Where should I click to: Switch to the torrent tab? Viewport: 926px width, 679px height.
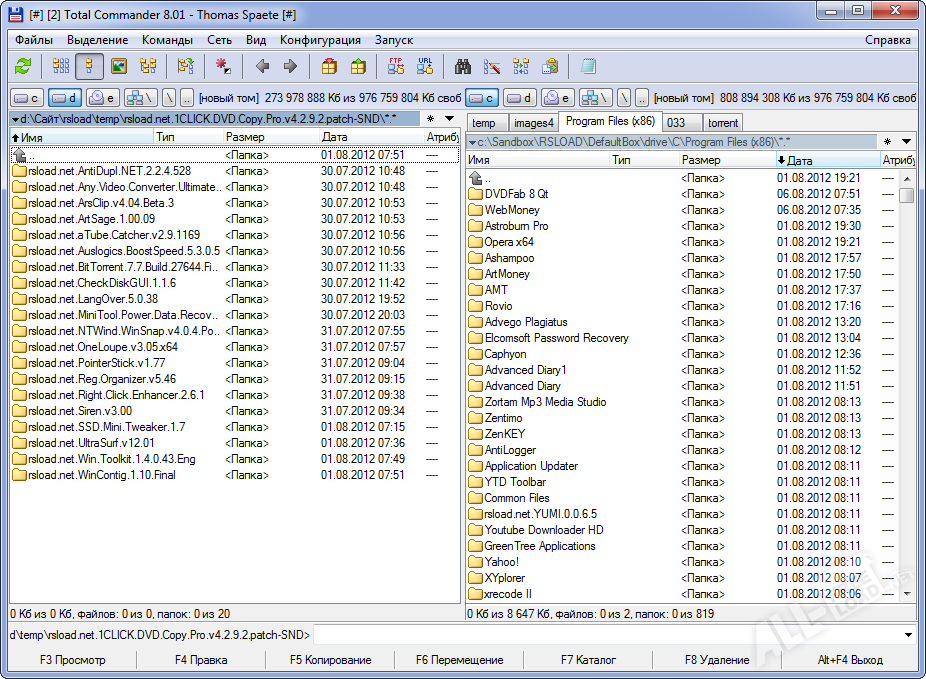click(x=722, y=123)
